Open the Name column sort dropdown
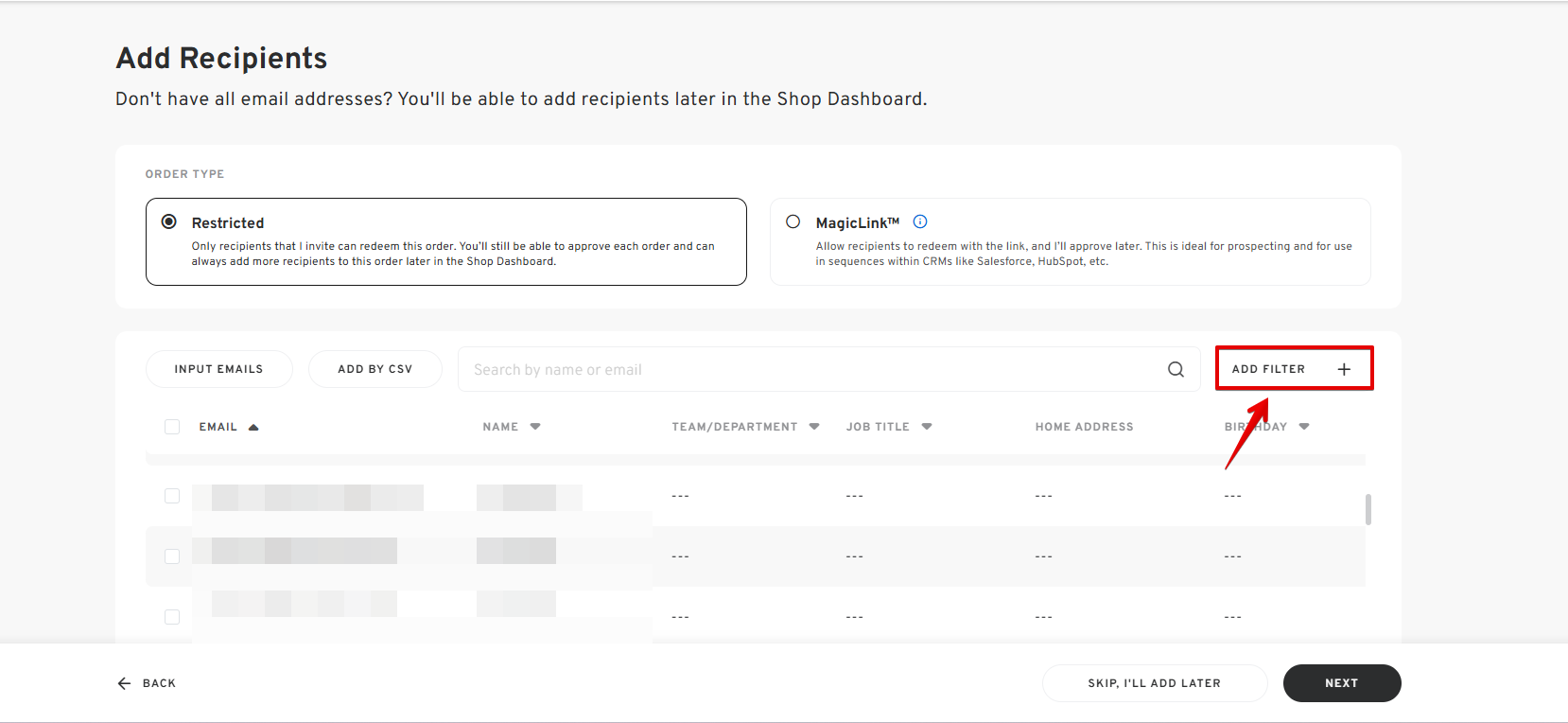The image size is (1568, 723). point(535,427)
